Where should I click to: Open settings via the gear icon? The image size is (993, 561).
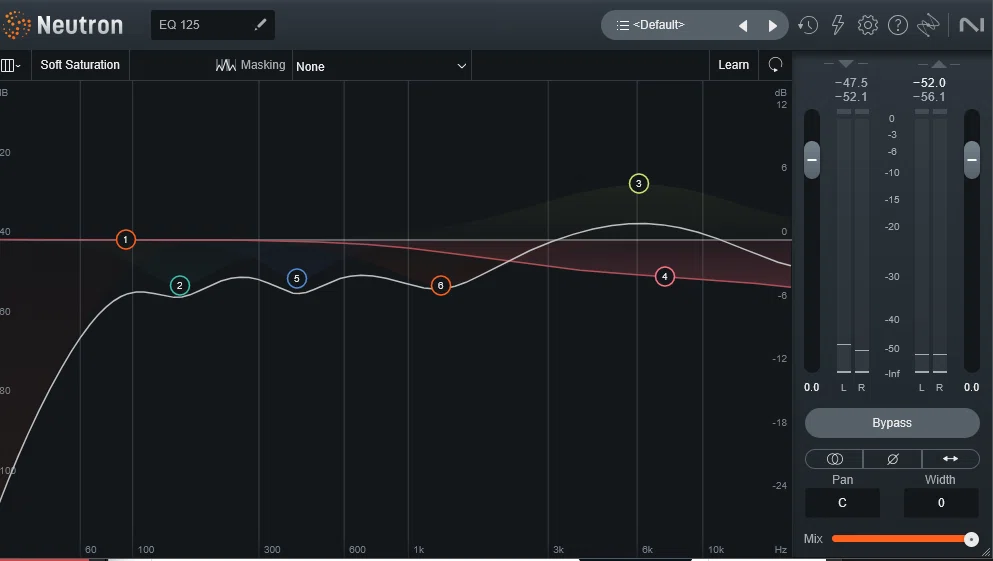[868, 25]
